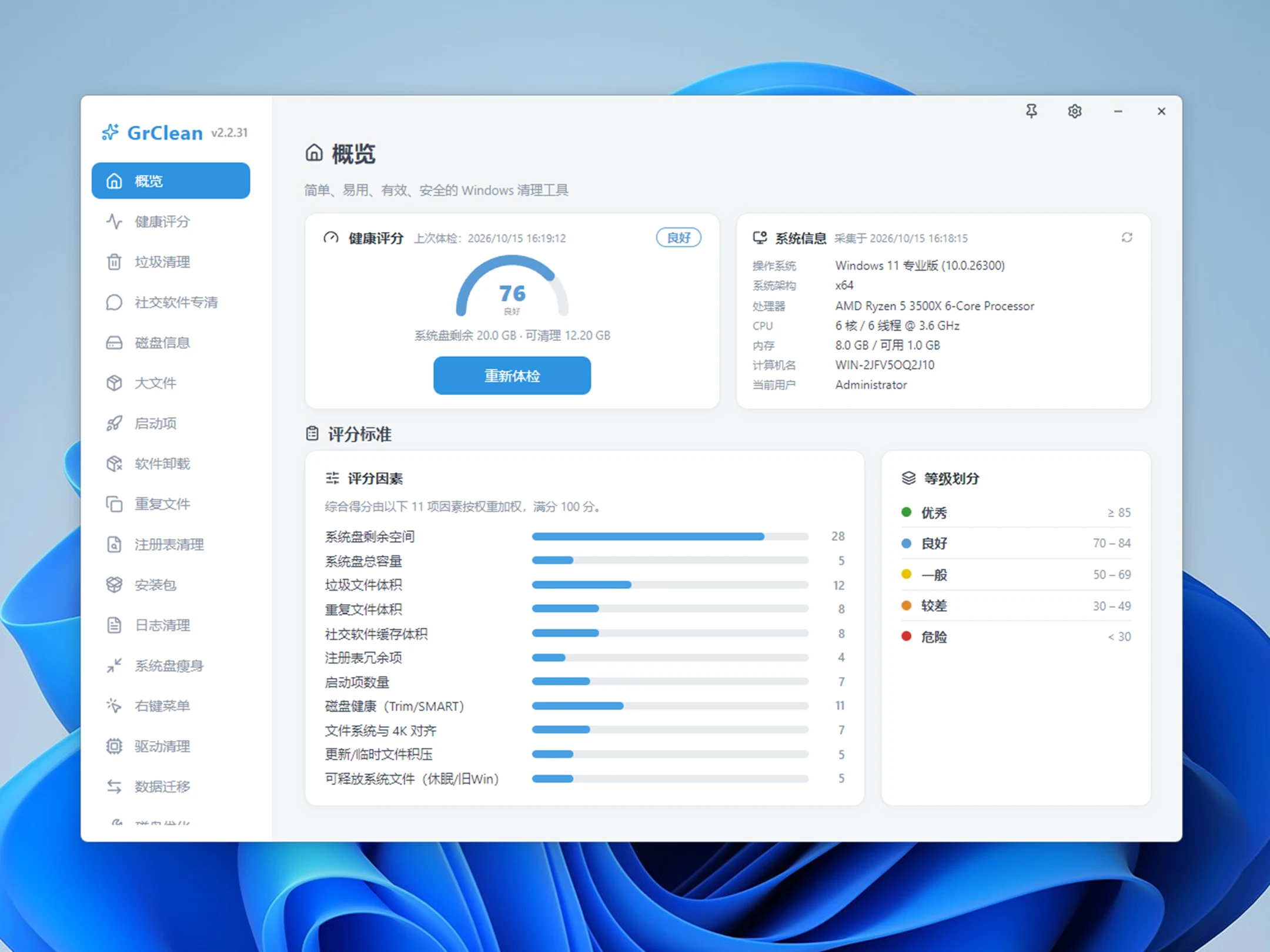Click the 垃圾文件体积 progress bar

(670, 585)
